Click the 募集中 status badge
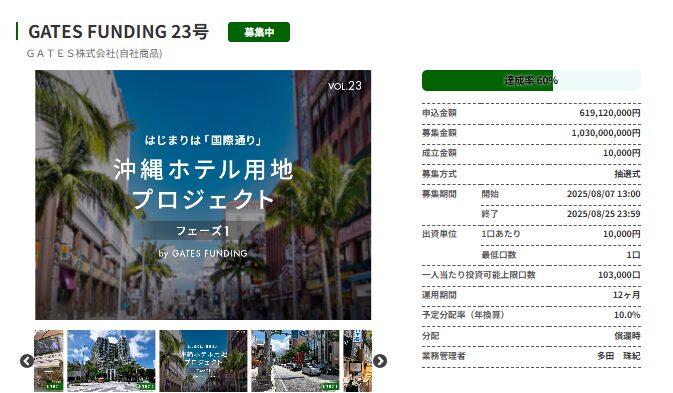This screenshot has width=673, height=393. (259, 32)
